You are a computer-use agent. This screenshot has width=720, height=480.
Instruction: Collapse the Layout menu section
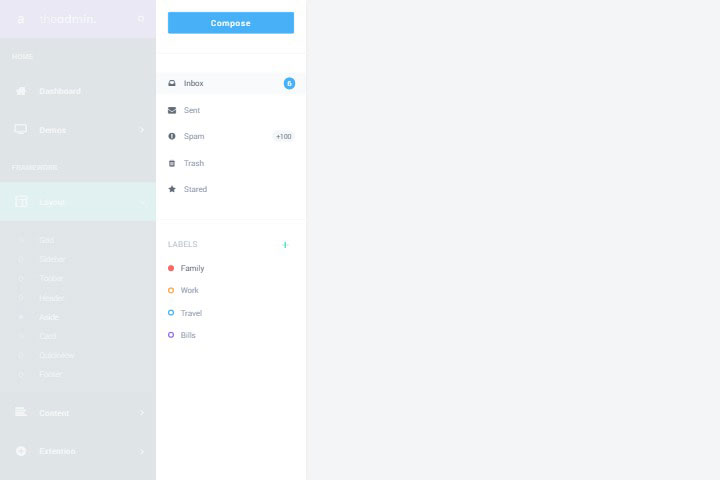point(78,202)
